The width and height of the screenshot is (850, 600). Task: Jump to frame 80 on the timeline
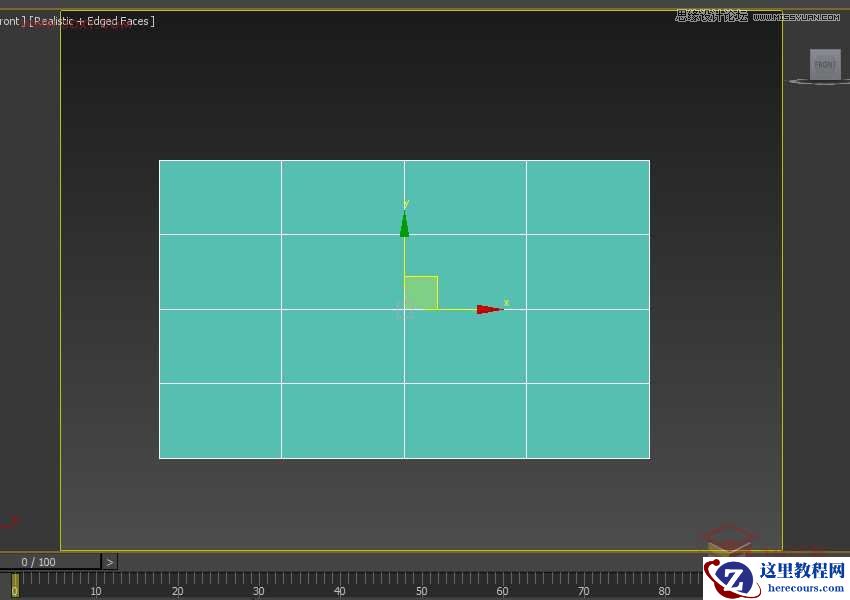665,591
